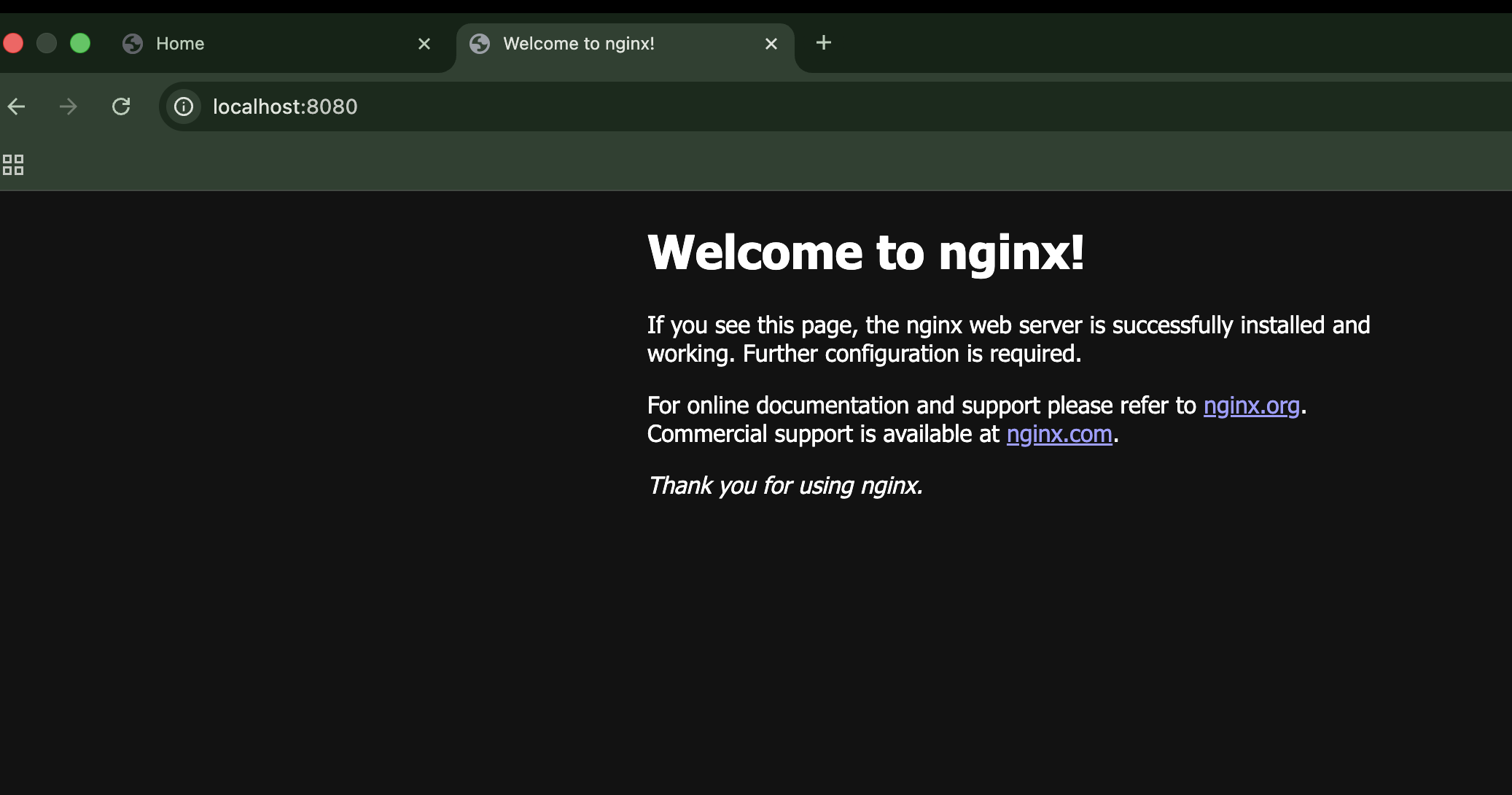The height and width of the screenshot is (795, 1512).
Task: Follow the nginx.com link
Action: 1059,435
